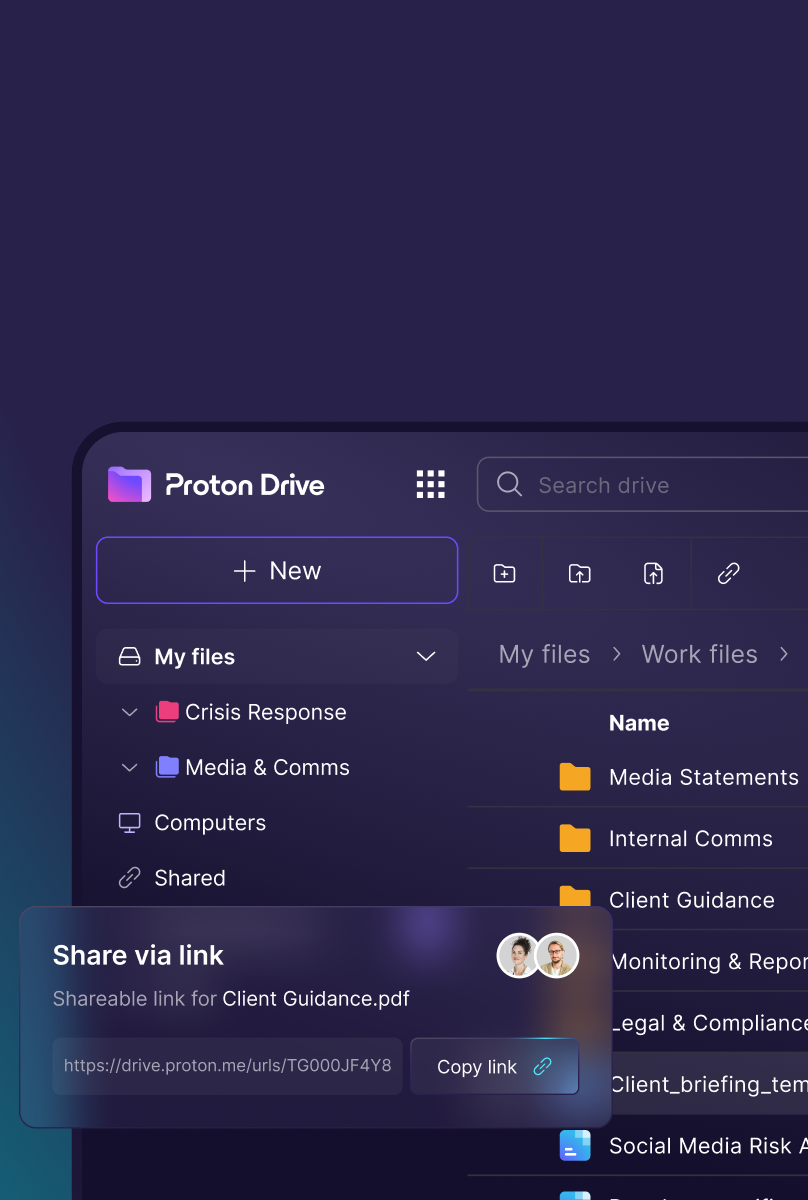Viewport: 808px width, 1200px height.
Task: Click the upload file toolbar icon
Action: click(653, 573)
